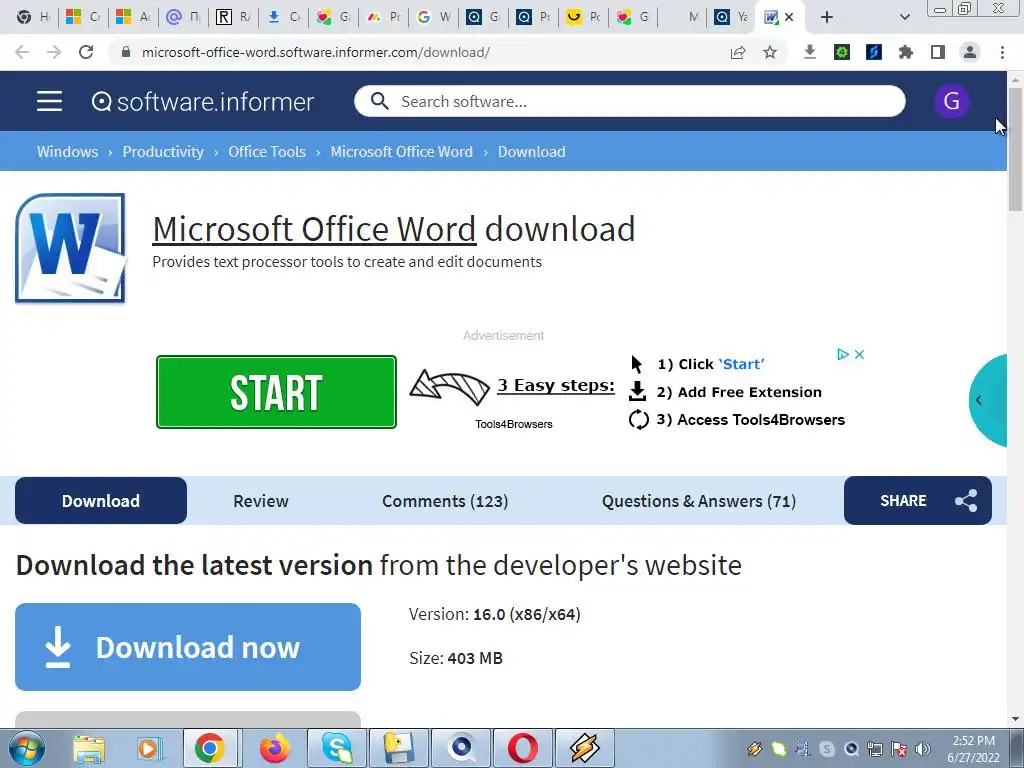This screenshot has height=768, width=1024.
Task: Click the system tray volume icon
Action: (923, 748)
